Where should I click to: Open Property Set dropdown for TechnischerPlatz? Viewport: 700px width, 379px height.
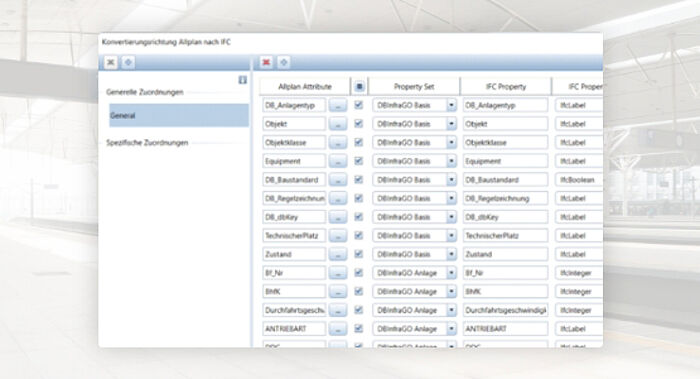coord(451,236)
